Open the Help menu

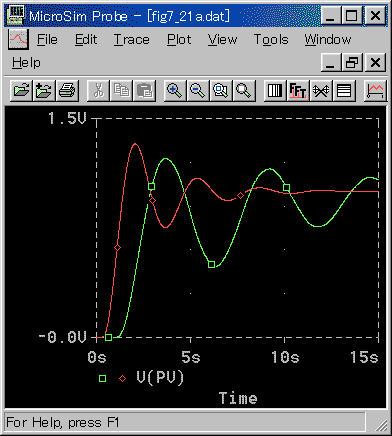(x=26, y=63)
